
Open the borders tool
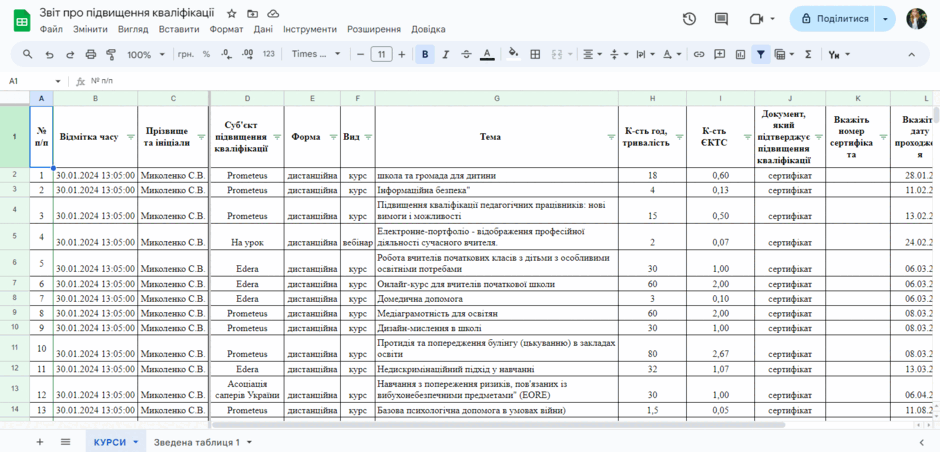pos(535,55)
